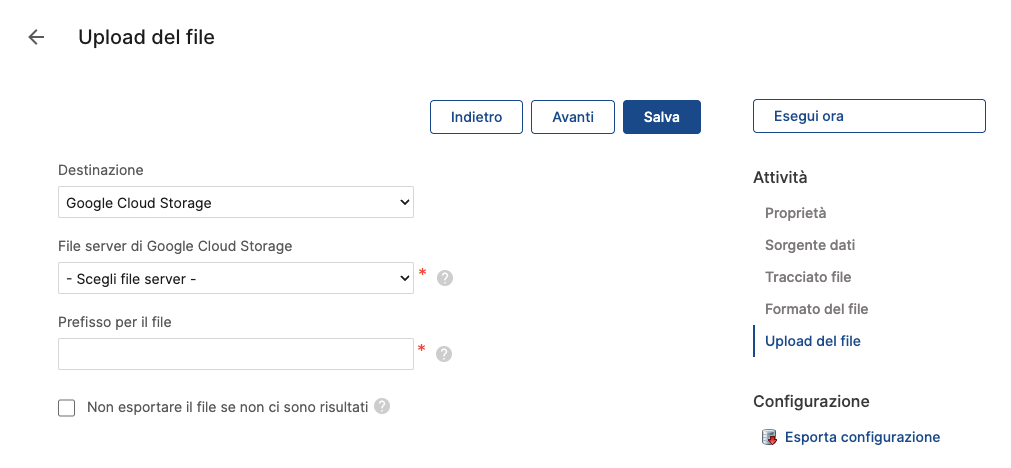Image resolution: width=1011 pixels, height=468 pixels.
Task: Click the Esporta configurazione link
Action: point(862,437)
